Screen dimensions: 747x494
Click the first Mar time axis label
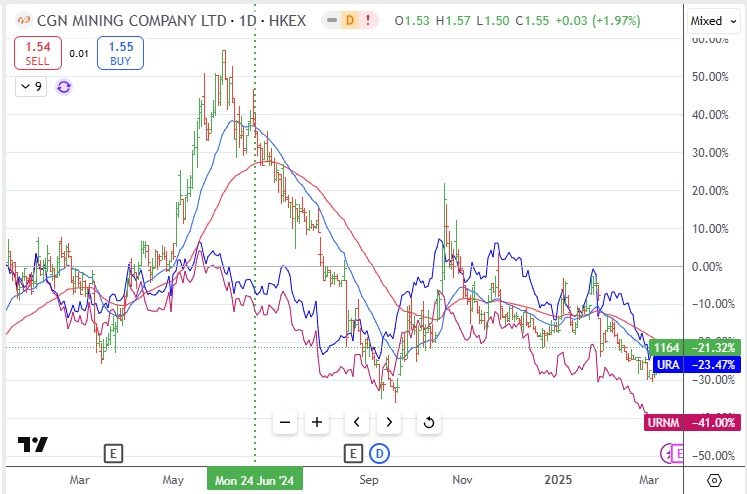pyautogui.click(x=79, y=480)
